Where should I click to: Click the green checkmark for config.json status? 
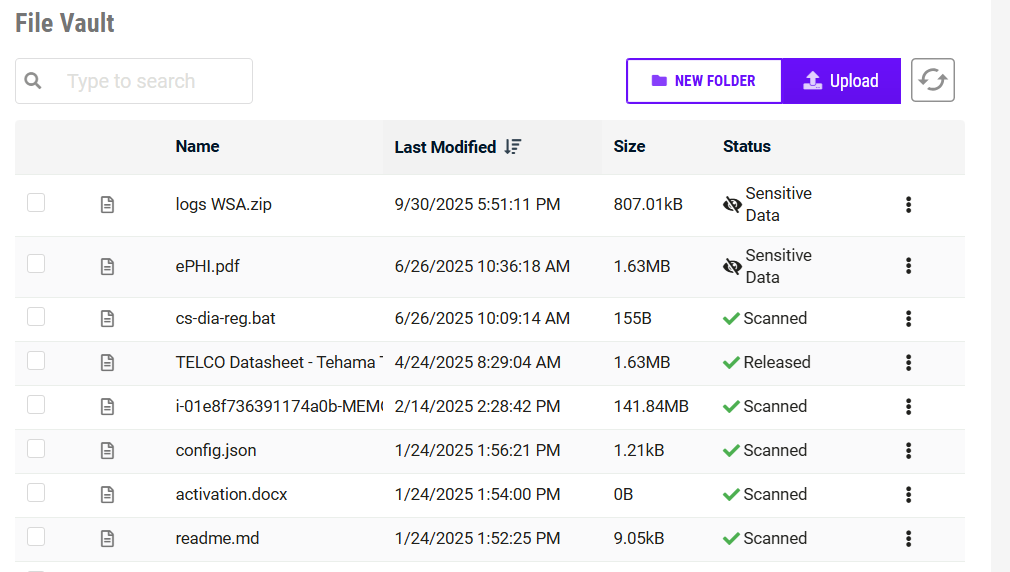731,451
